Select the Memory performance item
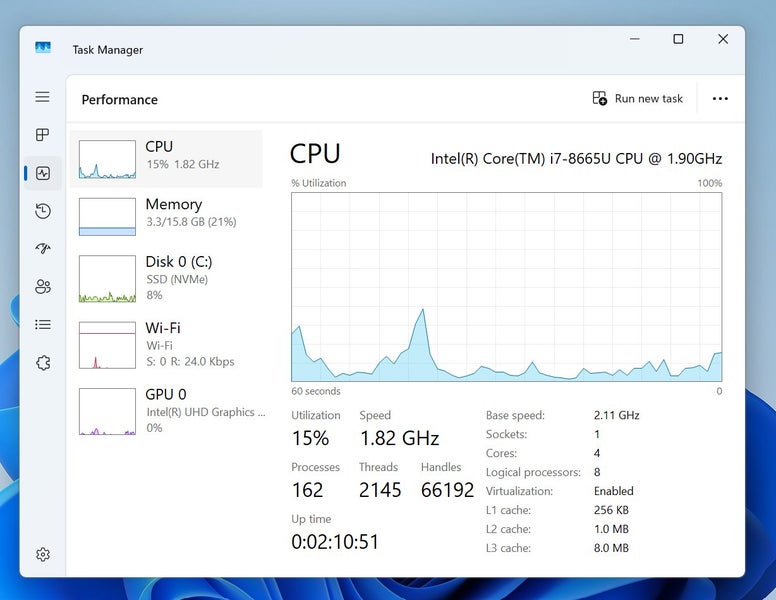This screenshot has height=600, width=776. pyautogui.click(x=166, y=216)
